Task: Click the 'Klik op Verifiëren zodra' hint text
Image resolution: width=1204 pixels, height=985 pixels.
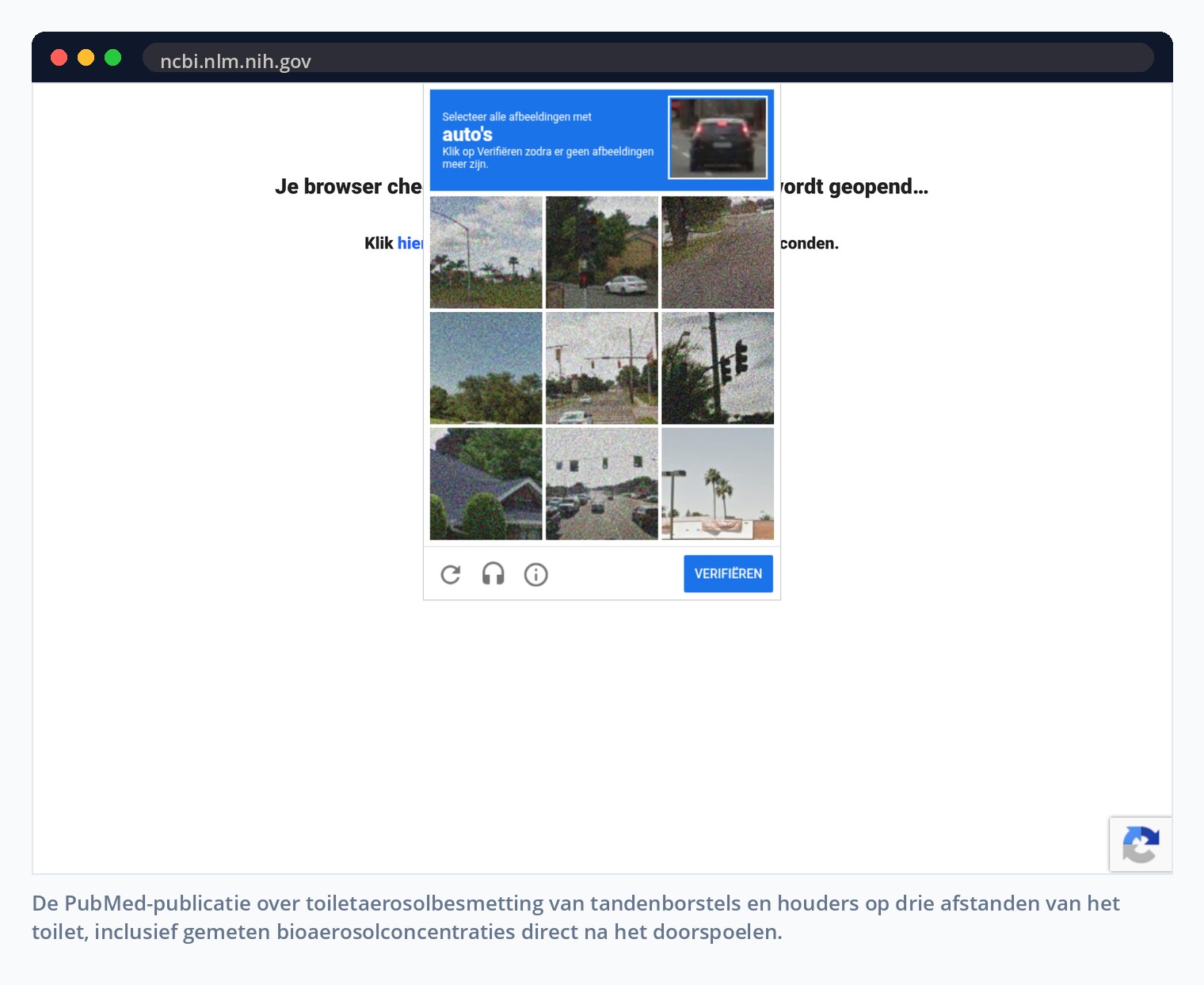Action: pyautogui.click(x=548, y=158)
